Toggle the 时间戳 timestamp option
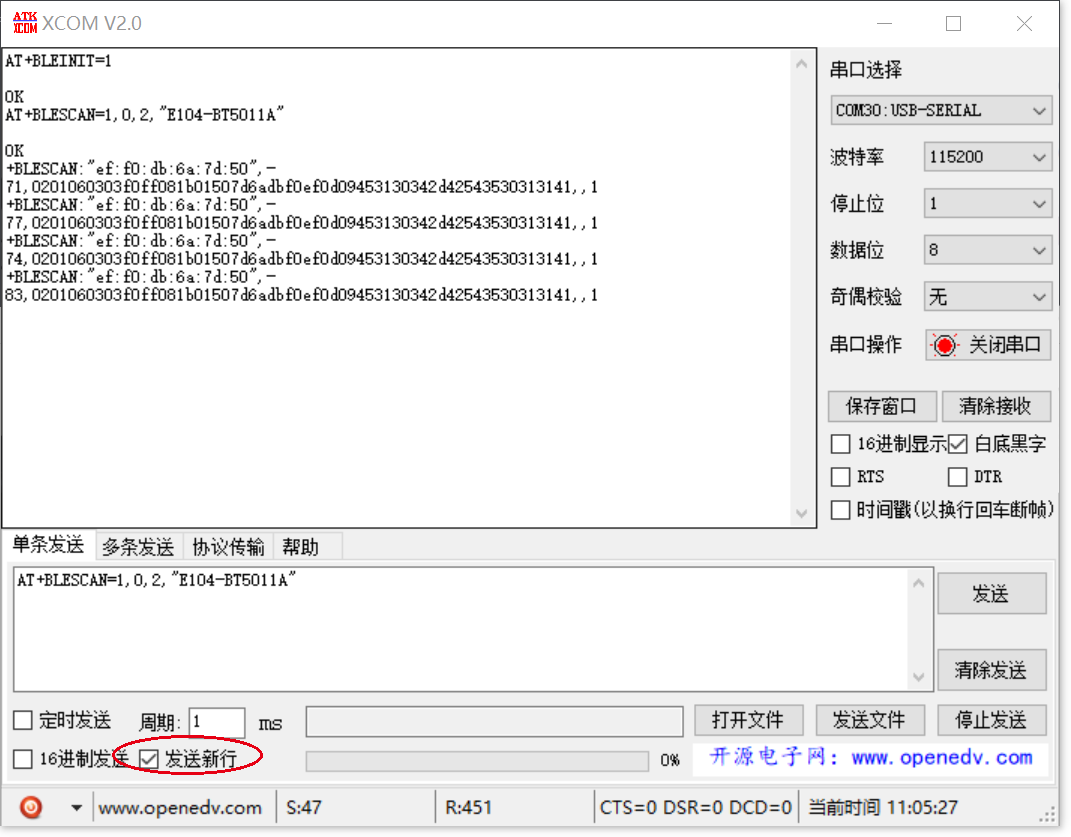The image size is (1071, 837). click(x=840, y=510)
